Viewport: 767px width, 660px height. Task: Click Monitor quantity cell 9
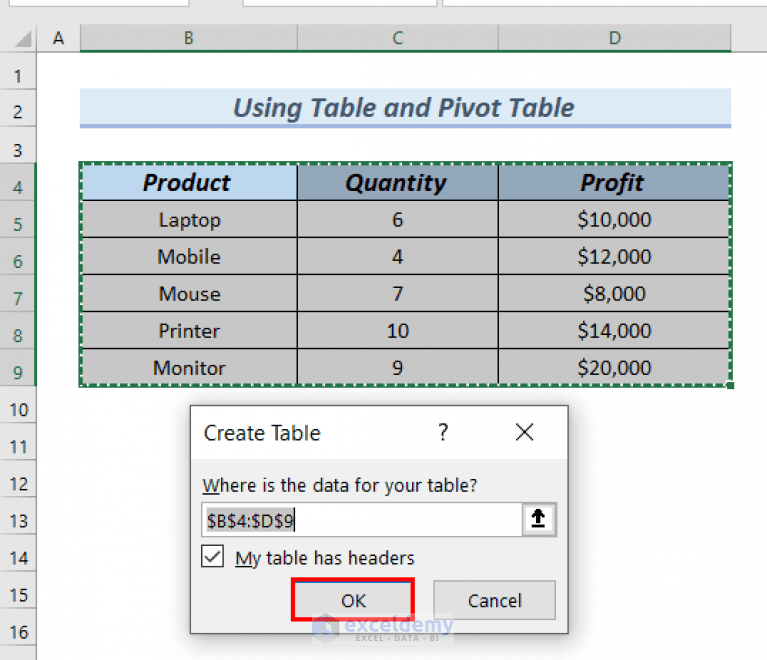pyautogui.click(x=397, y=367)
